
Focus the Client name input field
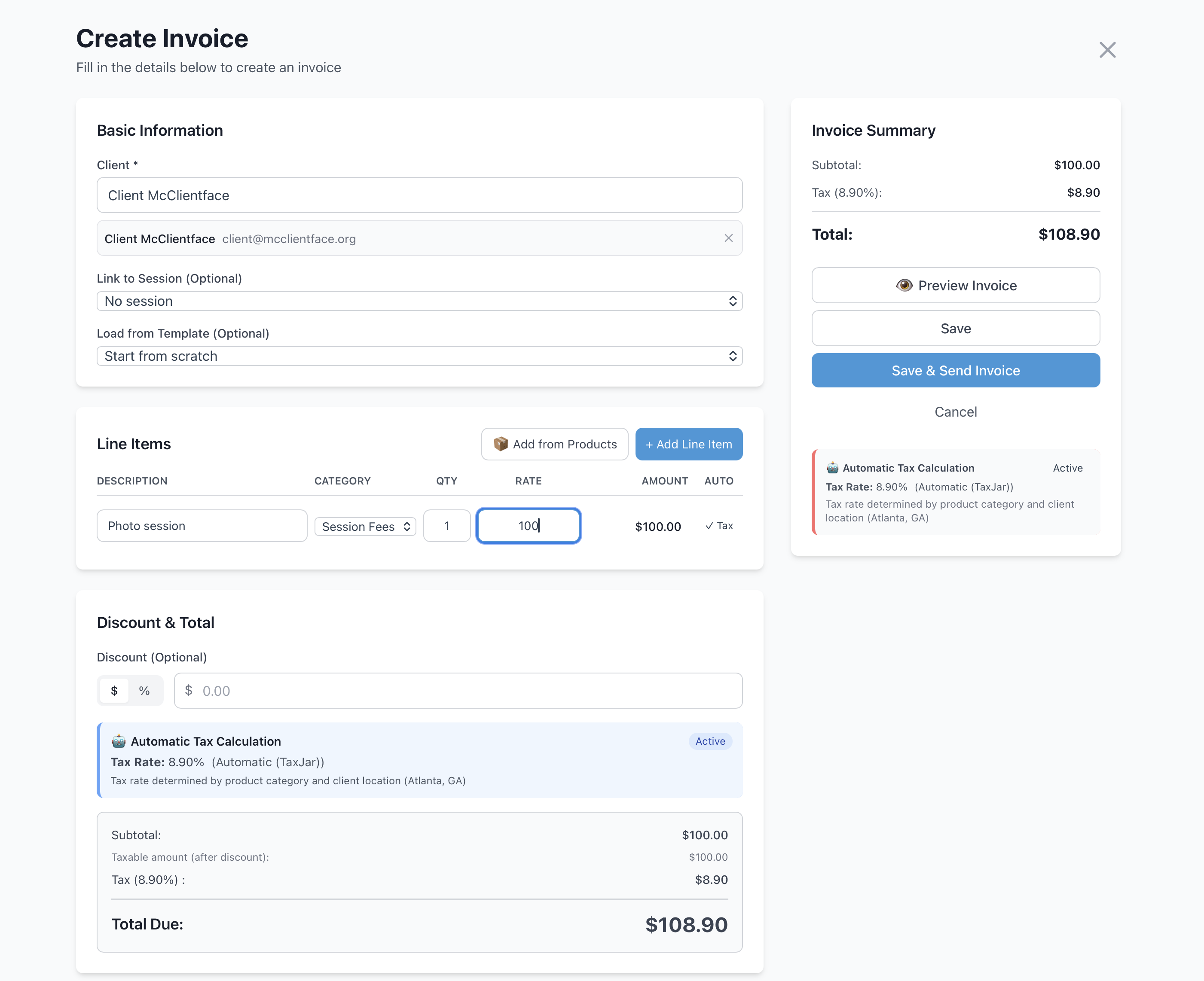(x=419, y=195)
